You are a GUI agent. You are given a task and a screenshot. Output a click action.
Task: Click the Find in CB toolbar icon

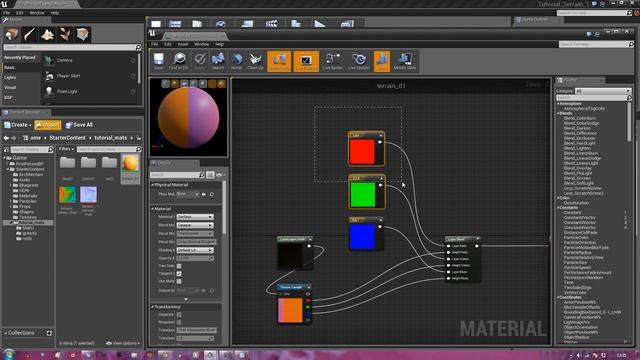[178, 61]
